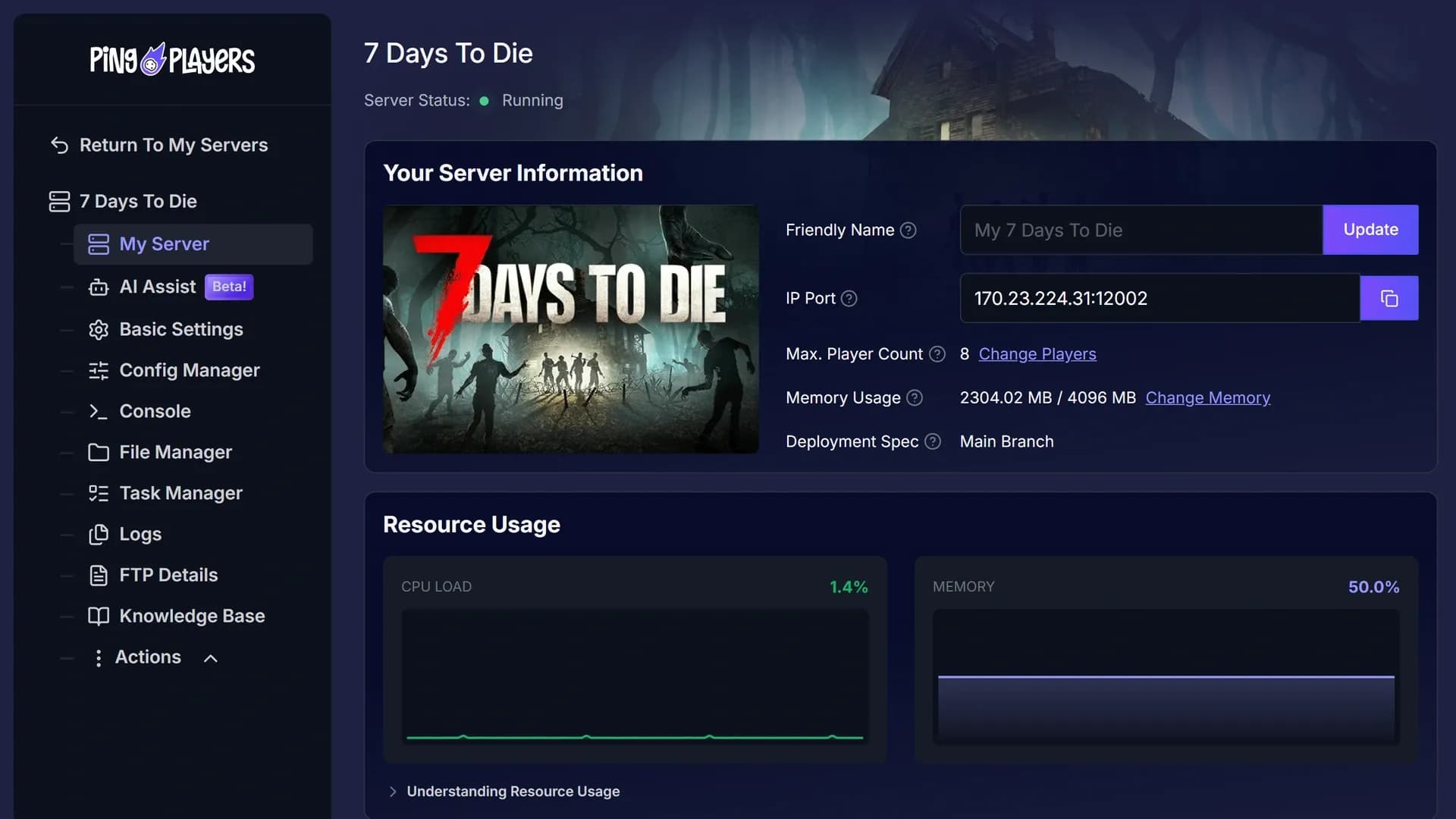Open the Task Manager
1456x819 pixels.
[180, 493]
